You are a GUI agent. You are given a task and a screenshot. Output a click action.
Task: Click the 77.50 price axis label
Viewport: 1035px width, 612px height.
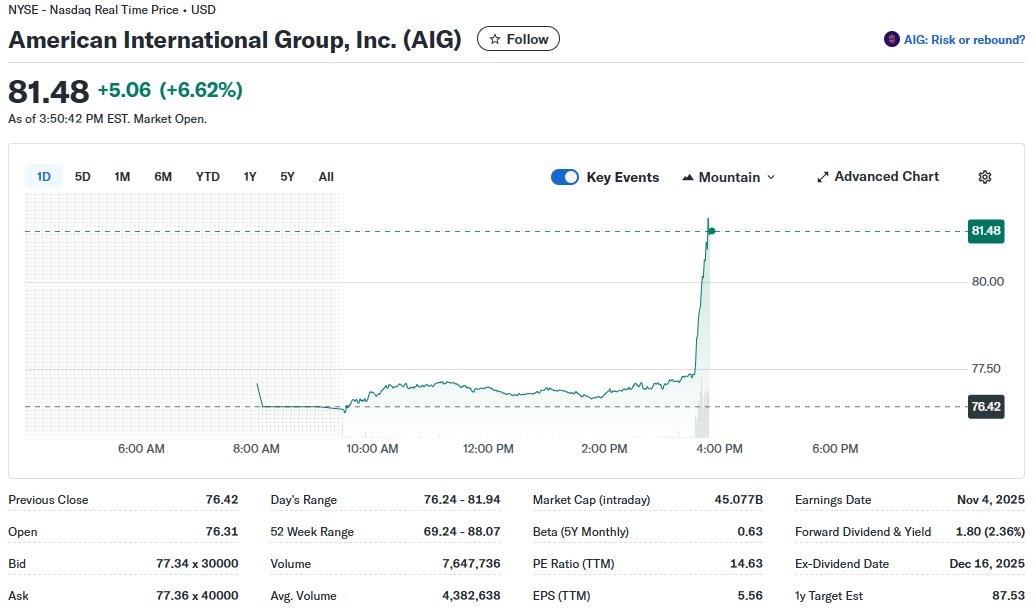coord(986,369)
